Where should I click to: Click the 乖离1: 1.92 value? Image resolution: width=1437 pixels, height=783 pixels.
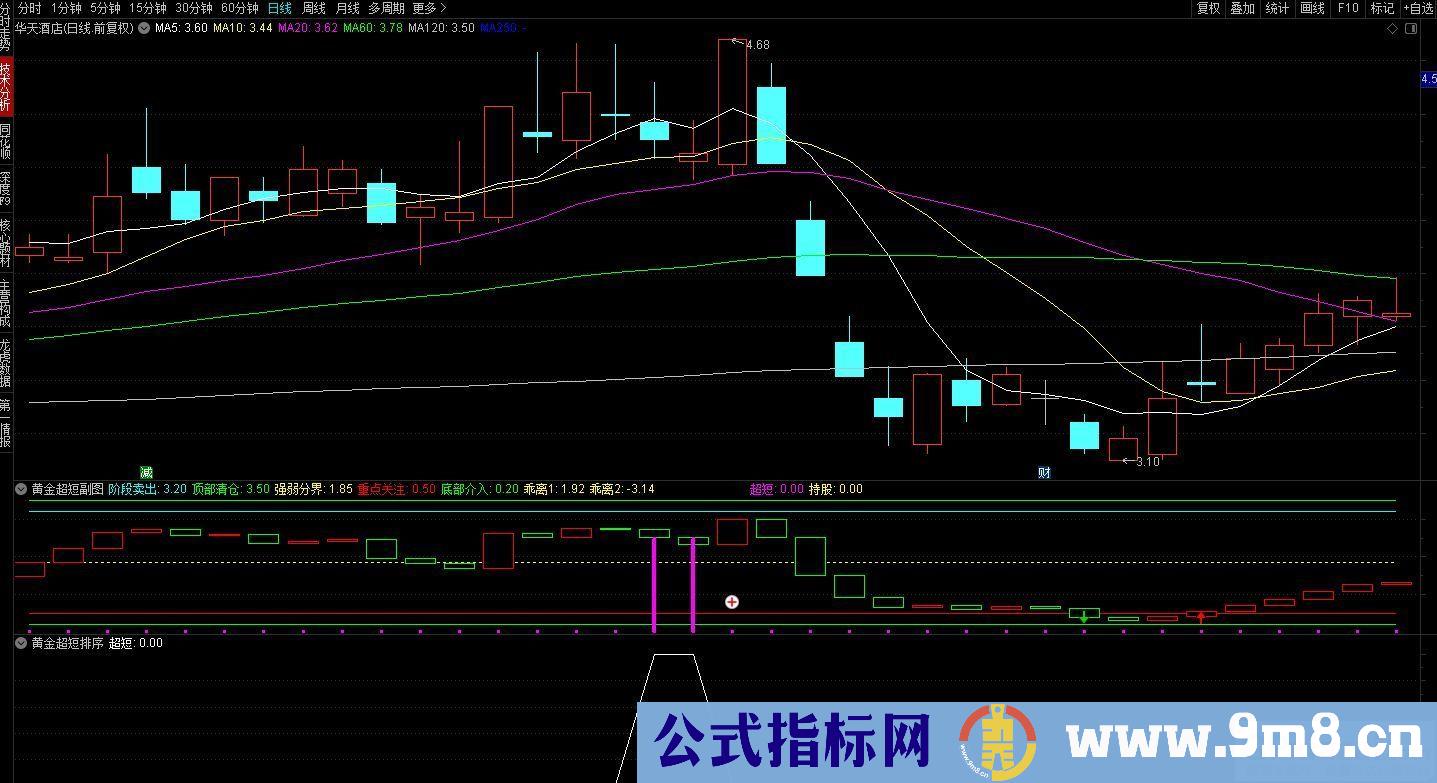click(x=554, y=489)
